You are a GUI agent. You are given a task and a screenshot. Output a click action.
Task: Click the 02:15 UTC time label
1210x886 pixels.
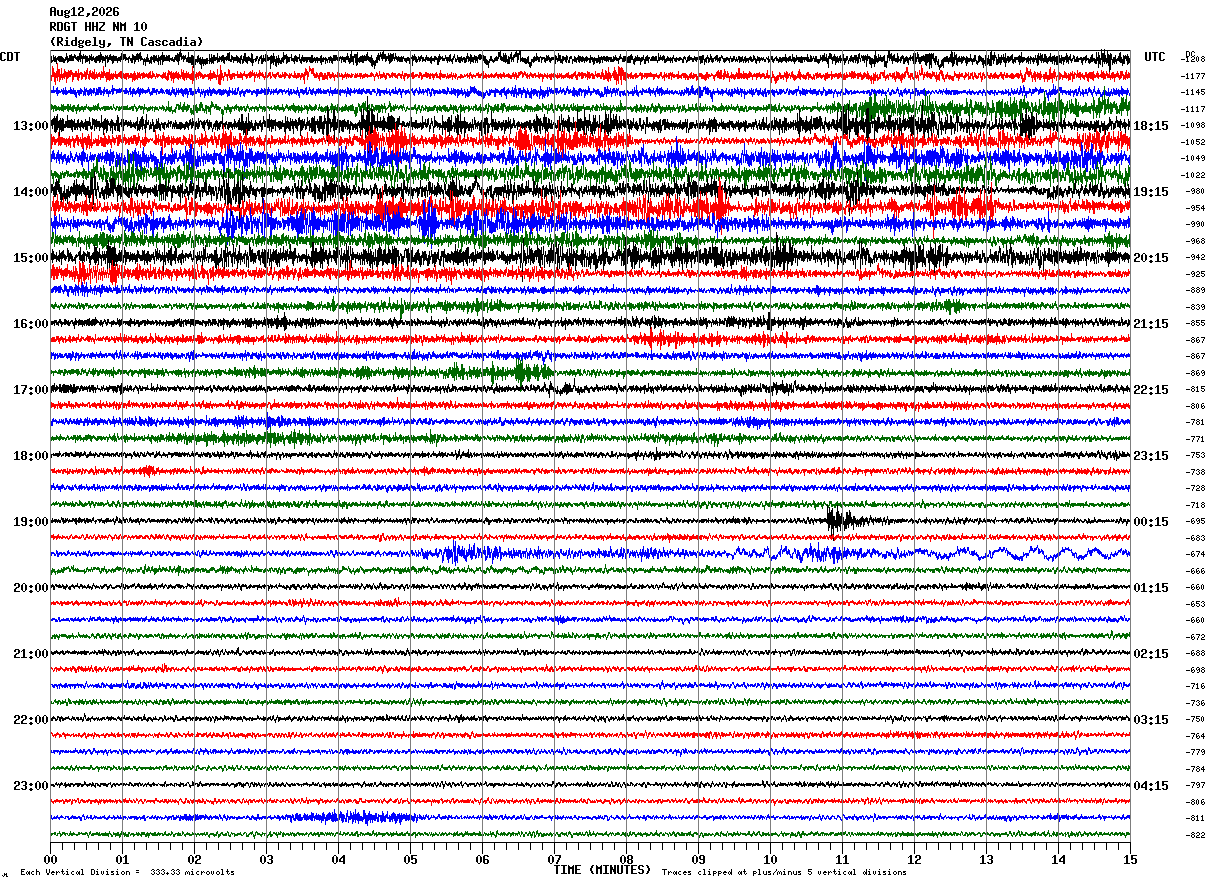[1151, 654]
